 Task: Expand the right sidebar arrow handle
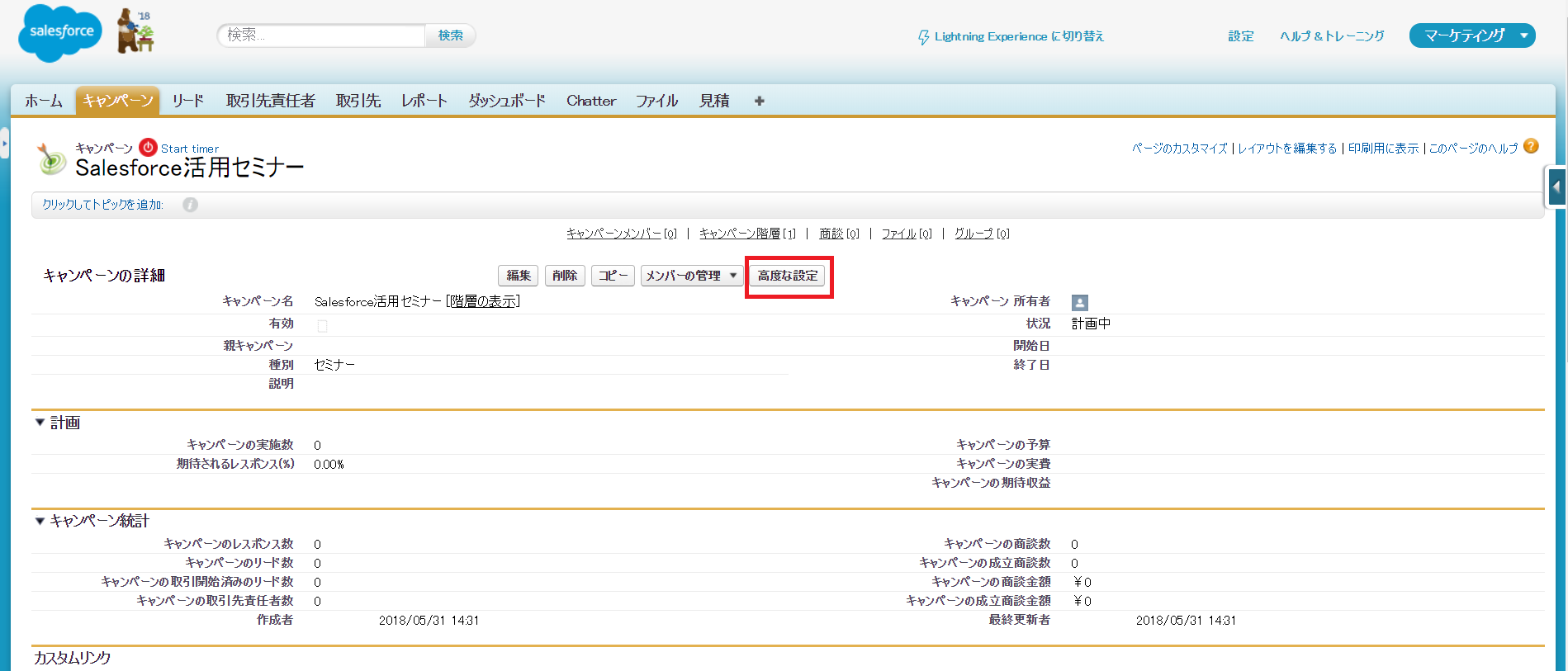click(1556, 187)
